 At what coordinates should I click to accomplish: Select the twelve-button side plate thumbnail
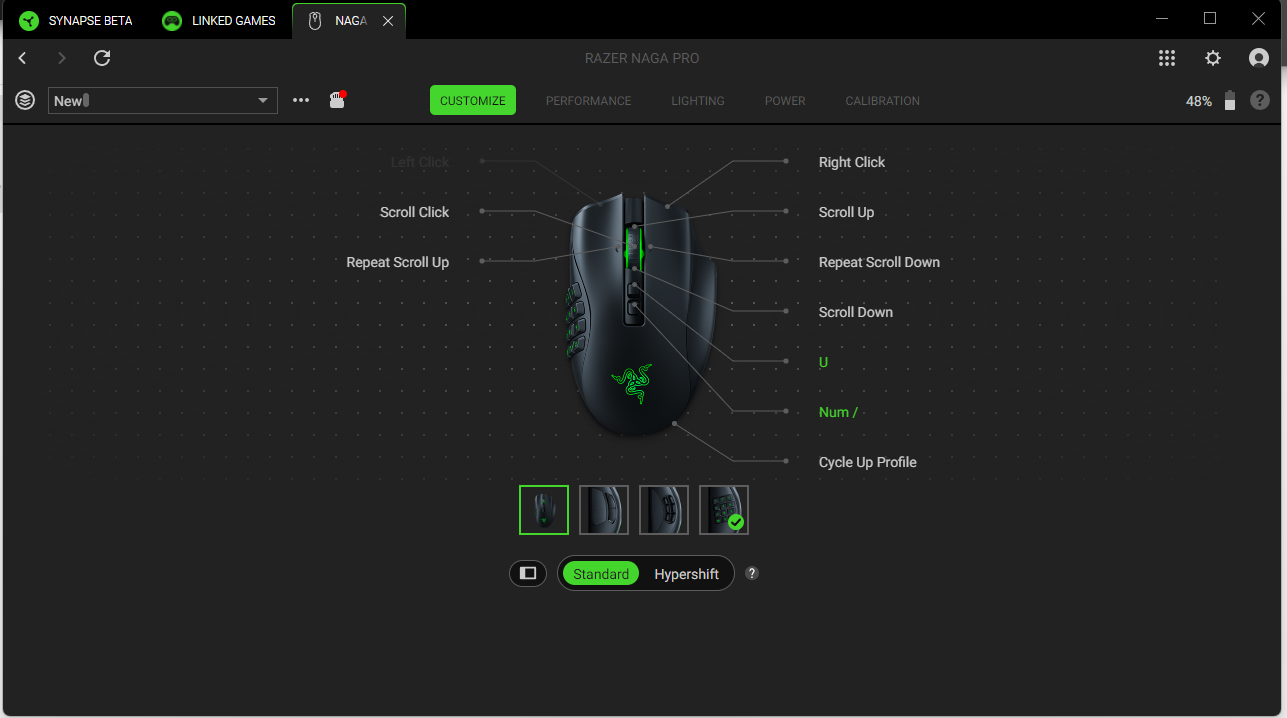(x=724, y=510)
